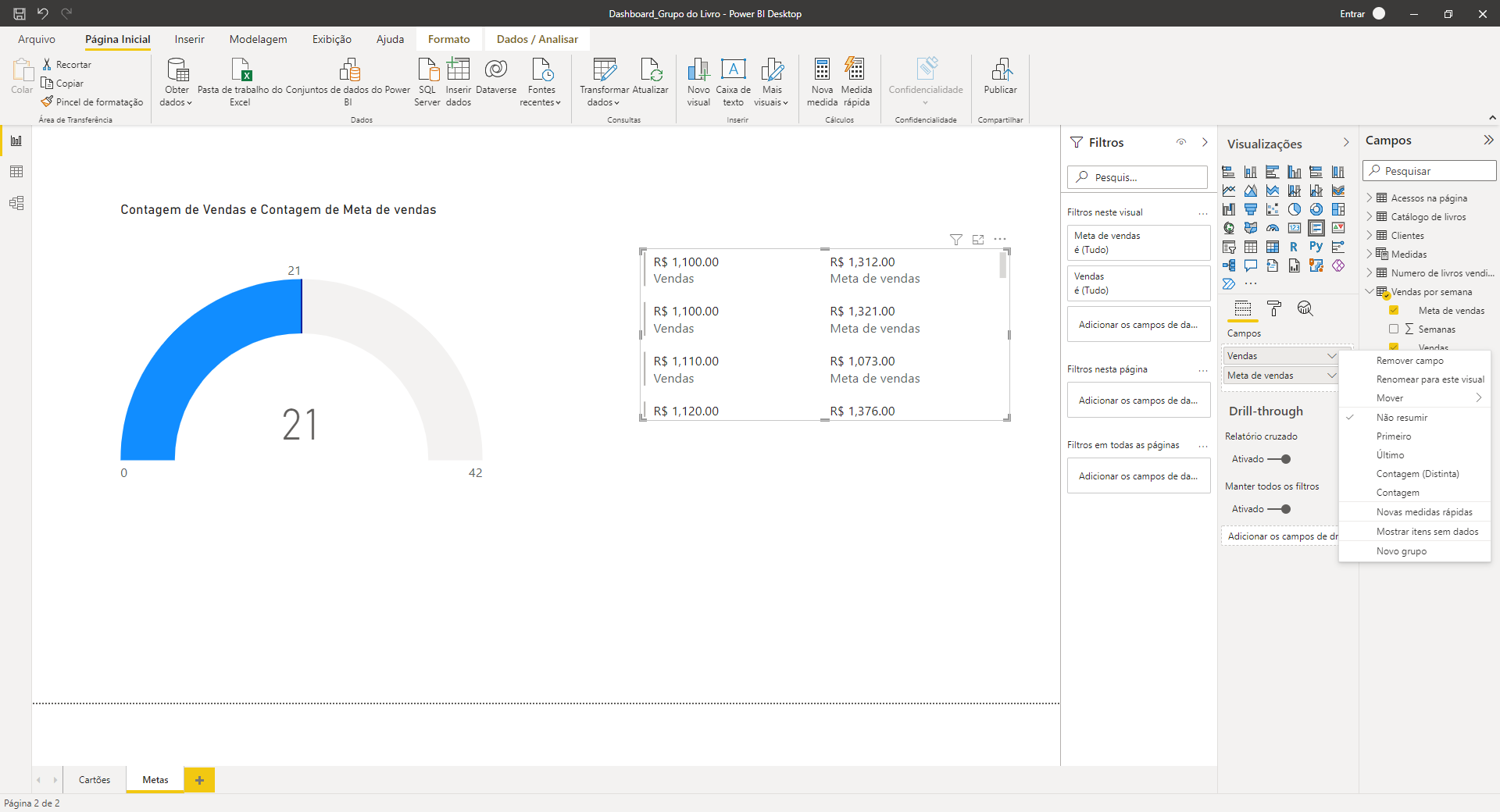The height and width of the screenshot is (812, 1500).
Task: Select the slicer visualization icon
Action: click(1229, 247)
